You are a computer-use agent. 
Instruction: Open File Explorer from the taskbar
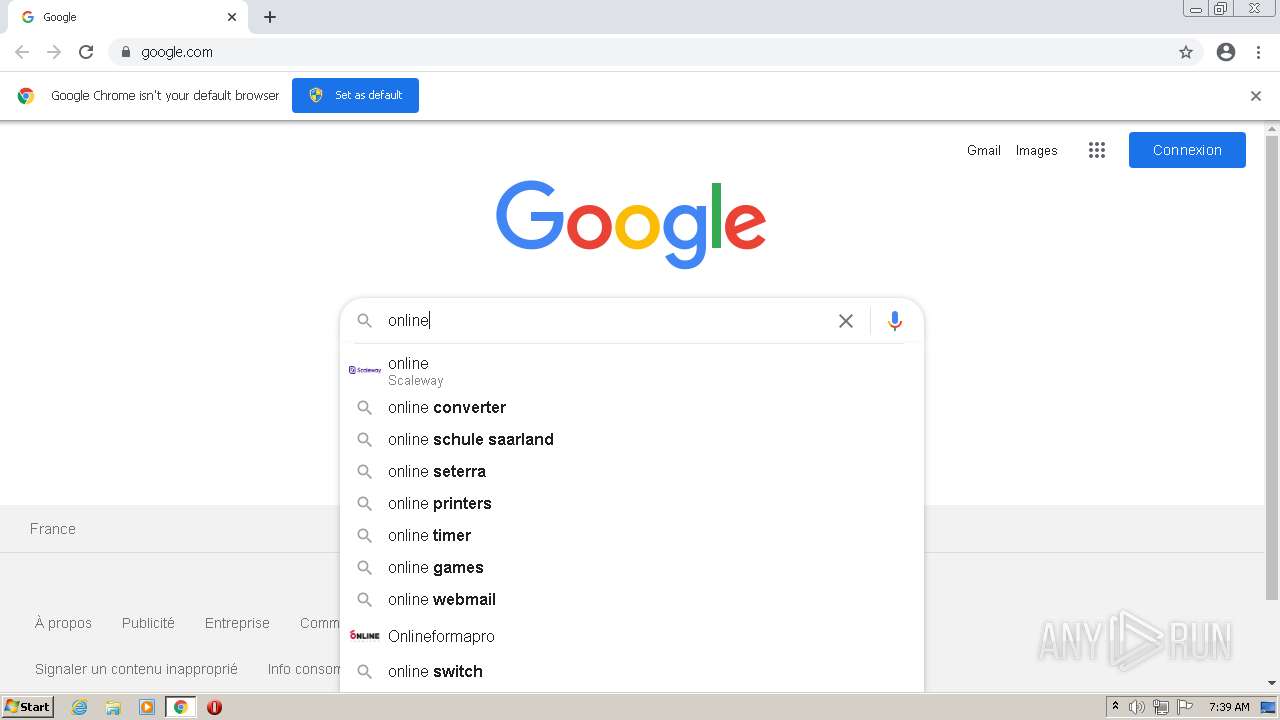click(x=113, y=707)
